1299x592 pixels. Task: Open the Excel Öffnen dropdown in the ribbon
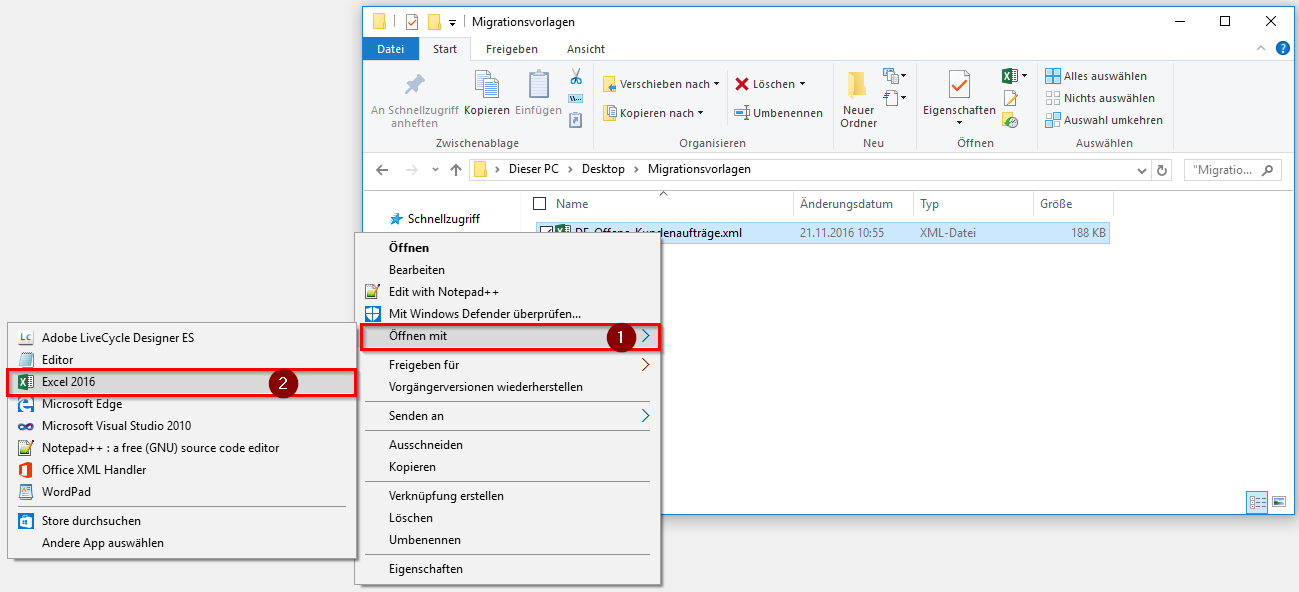[x=1024, y=76]
